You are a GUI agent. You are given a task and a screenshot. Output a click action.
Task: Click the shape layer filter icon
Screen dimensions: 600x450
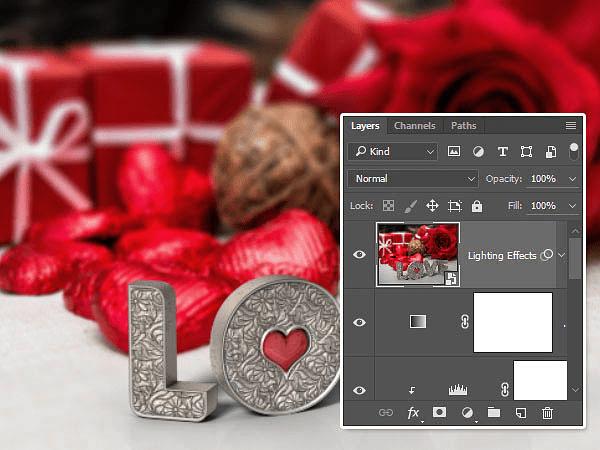click(526, 152)
